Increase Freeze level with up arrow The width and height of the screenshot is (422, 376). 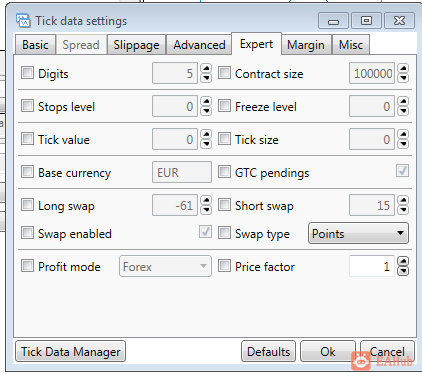click(403, 101)
